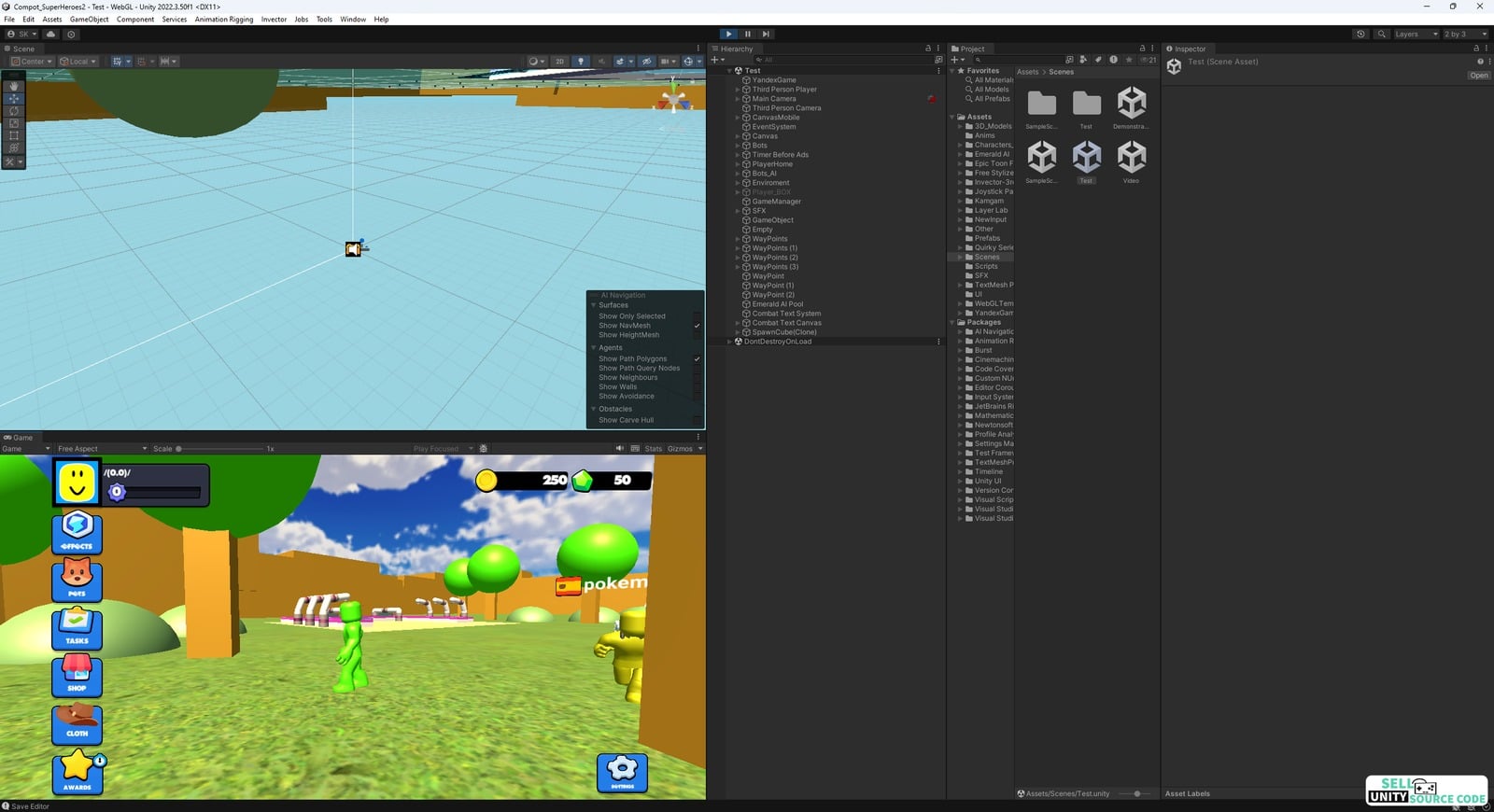Uncheck Show Path Polygons option
Viewport: 1494px width, 812px height.
(x=697, y=359)
